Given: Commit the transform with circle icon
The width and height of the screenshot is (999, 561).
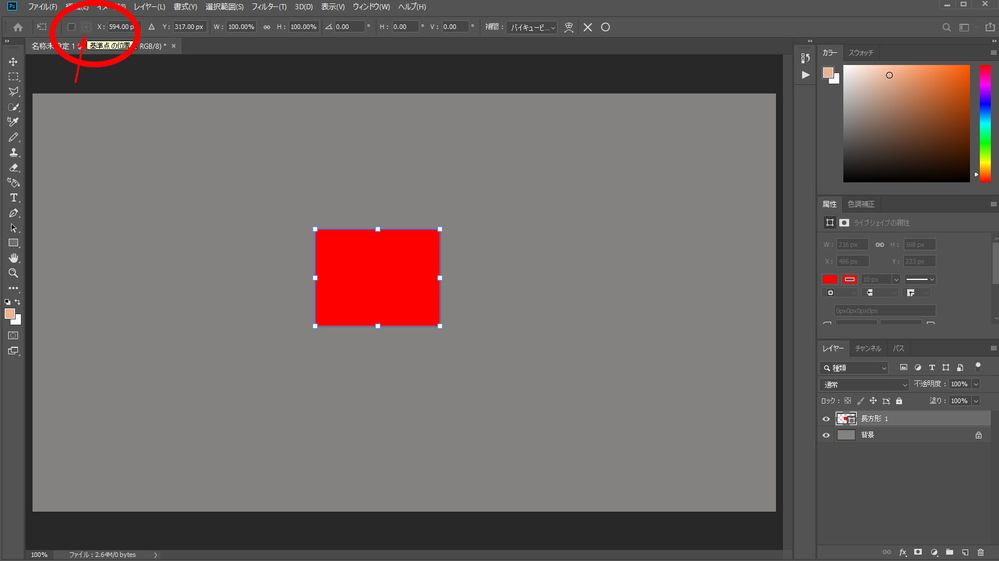Looking at the screenshot, I should [x=605, y=27].
